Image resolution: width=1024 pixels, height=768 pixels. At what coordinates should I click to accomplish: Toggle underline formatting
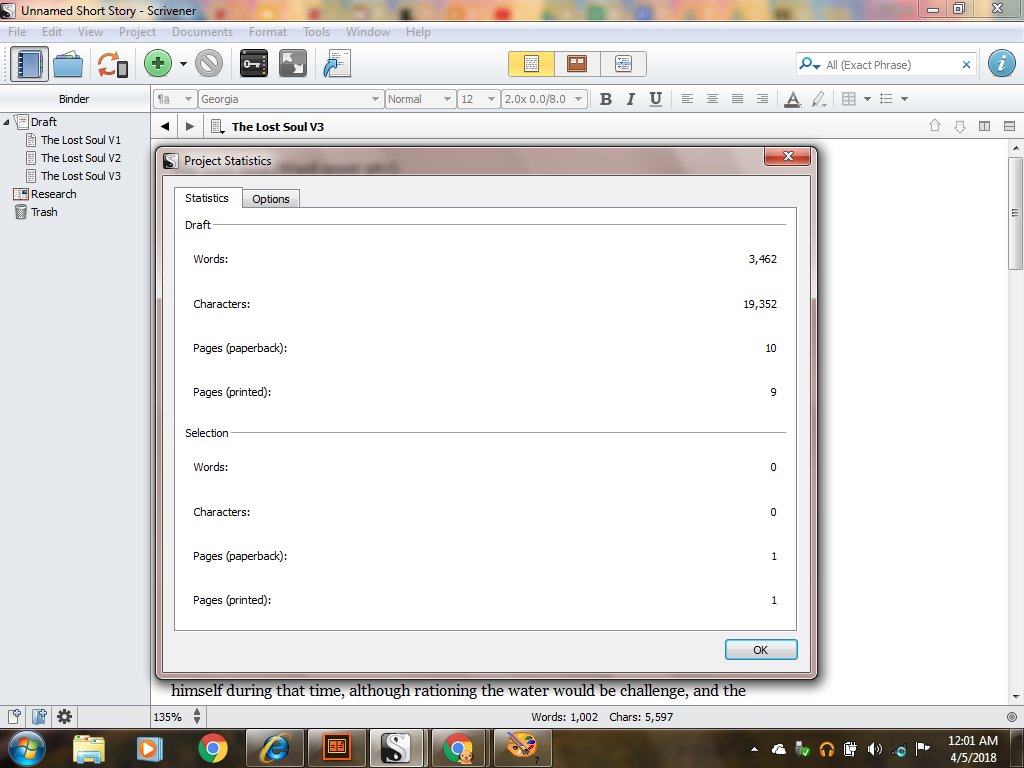click(x=658, y=99)
